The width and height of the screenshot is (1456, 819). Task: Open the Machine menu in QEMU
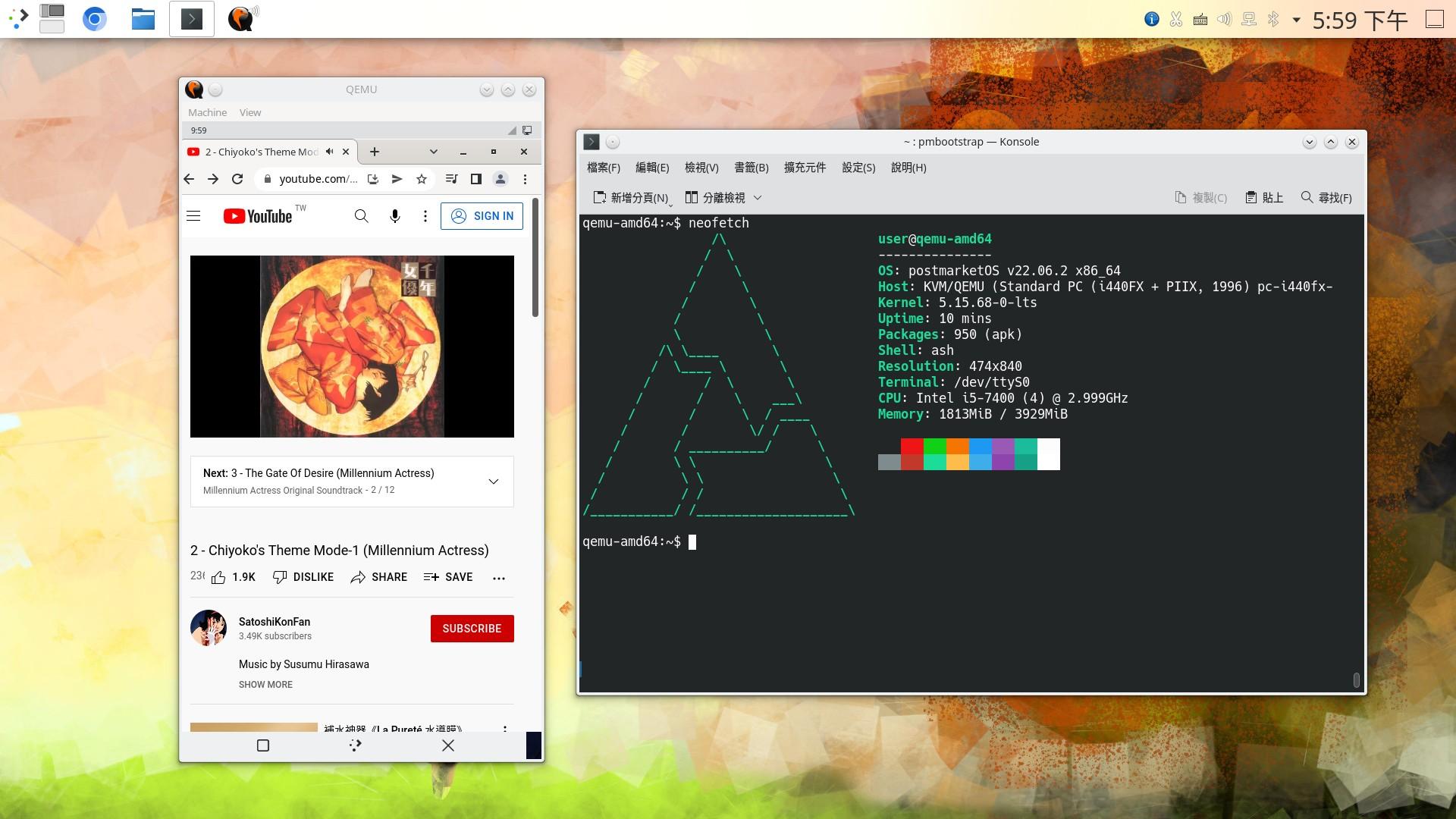207,112
